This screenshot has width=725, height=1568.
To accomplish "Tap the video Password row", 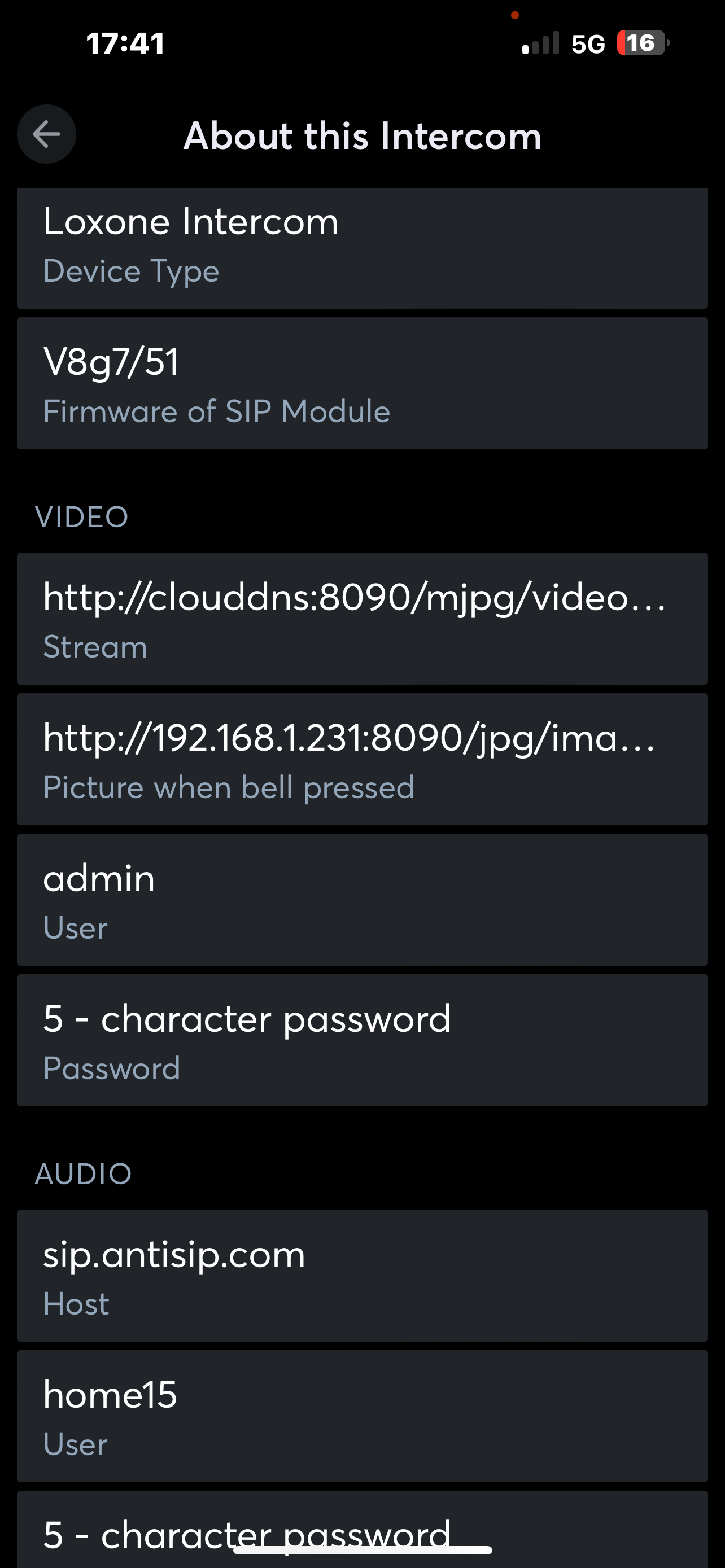I will [x=362, y=1040].
